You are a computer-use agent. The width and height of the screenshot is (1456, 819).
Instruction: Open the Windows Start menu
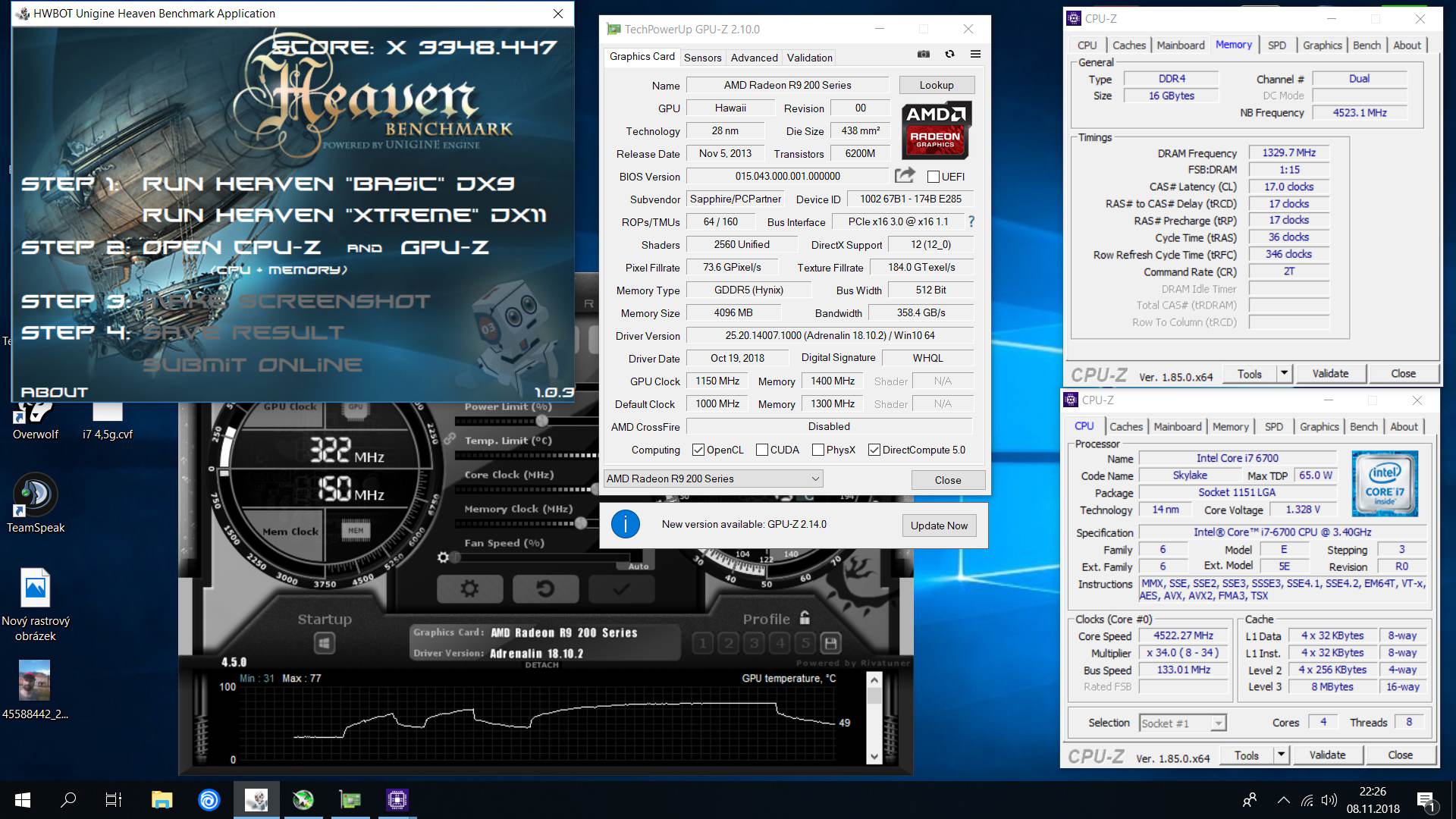coord(23,800)
